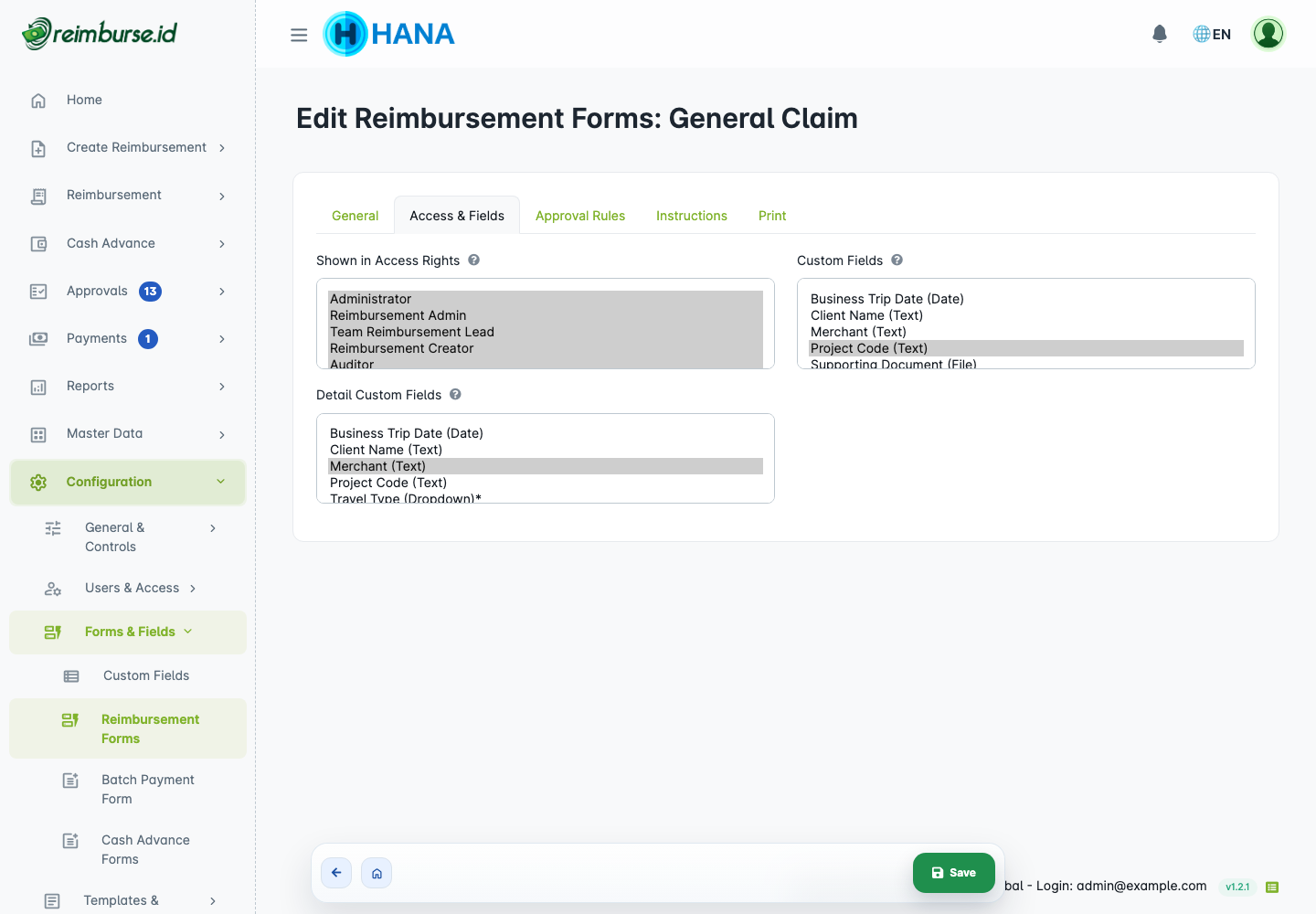Open Cash Advance Forms page
Image resolution: width=1316 pixels, height=914 pixels.
point(128,849)
